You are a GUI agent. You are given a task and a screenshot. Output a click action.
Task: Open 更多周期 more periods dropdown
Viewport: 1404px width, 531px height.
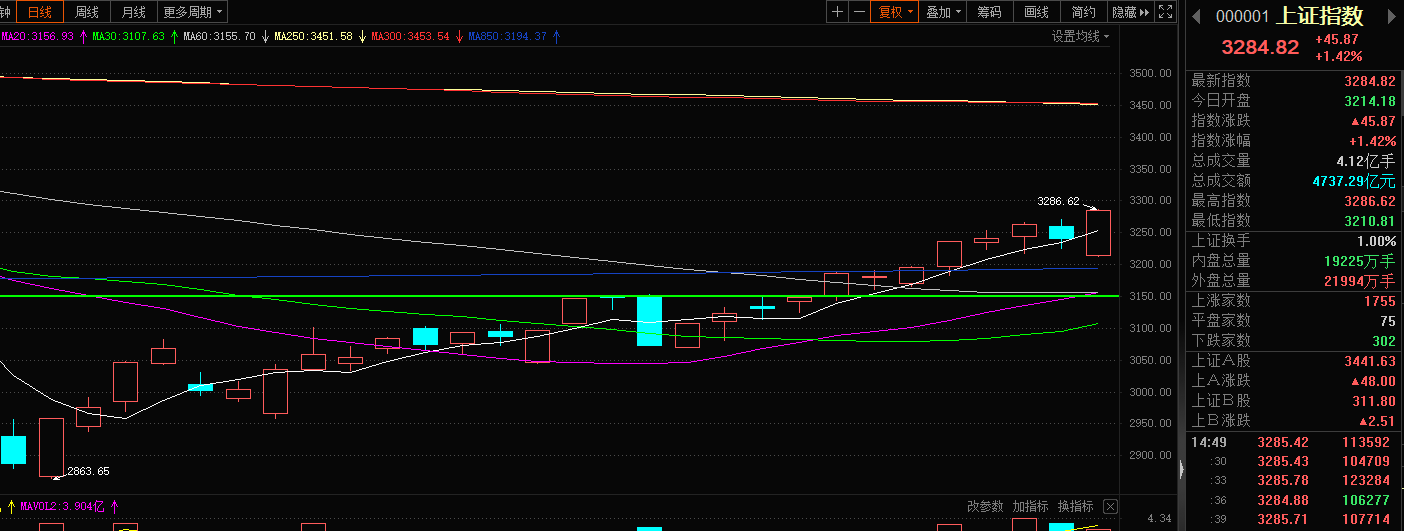(x=193, y=12)
